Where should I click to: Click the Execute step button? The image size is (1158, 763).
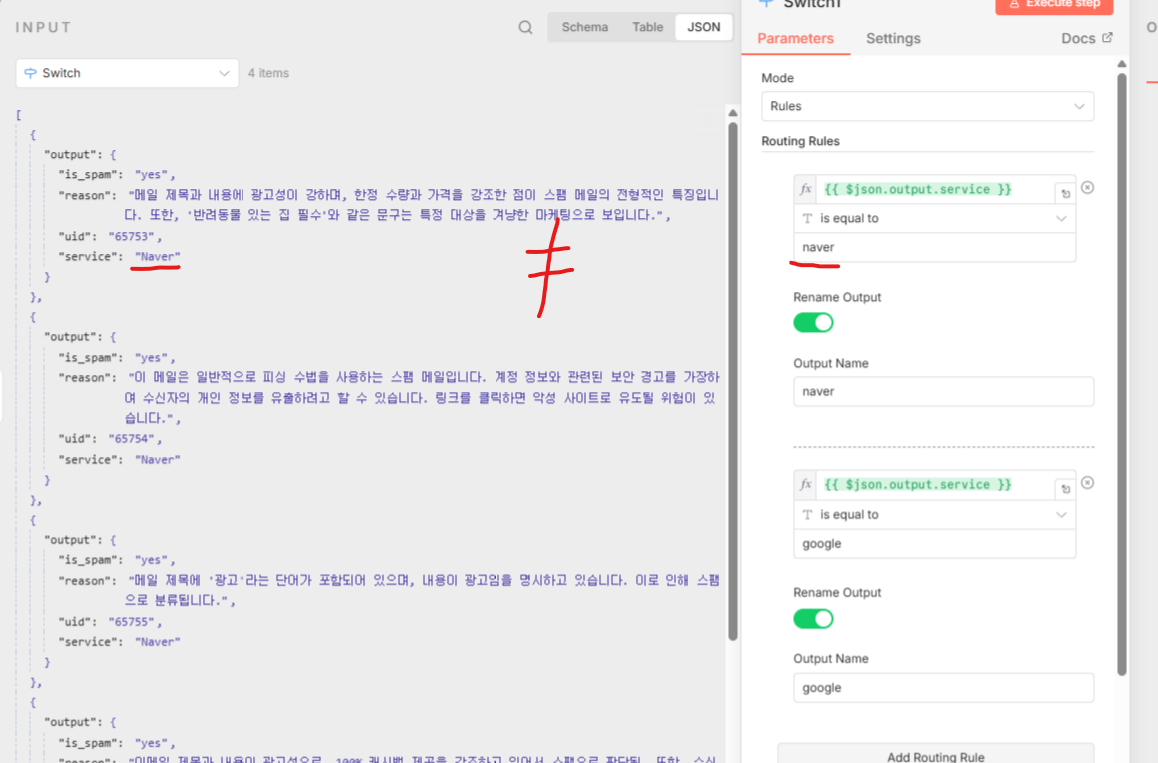tap(1054, 5)
